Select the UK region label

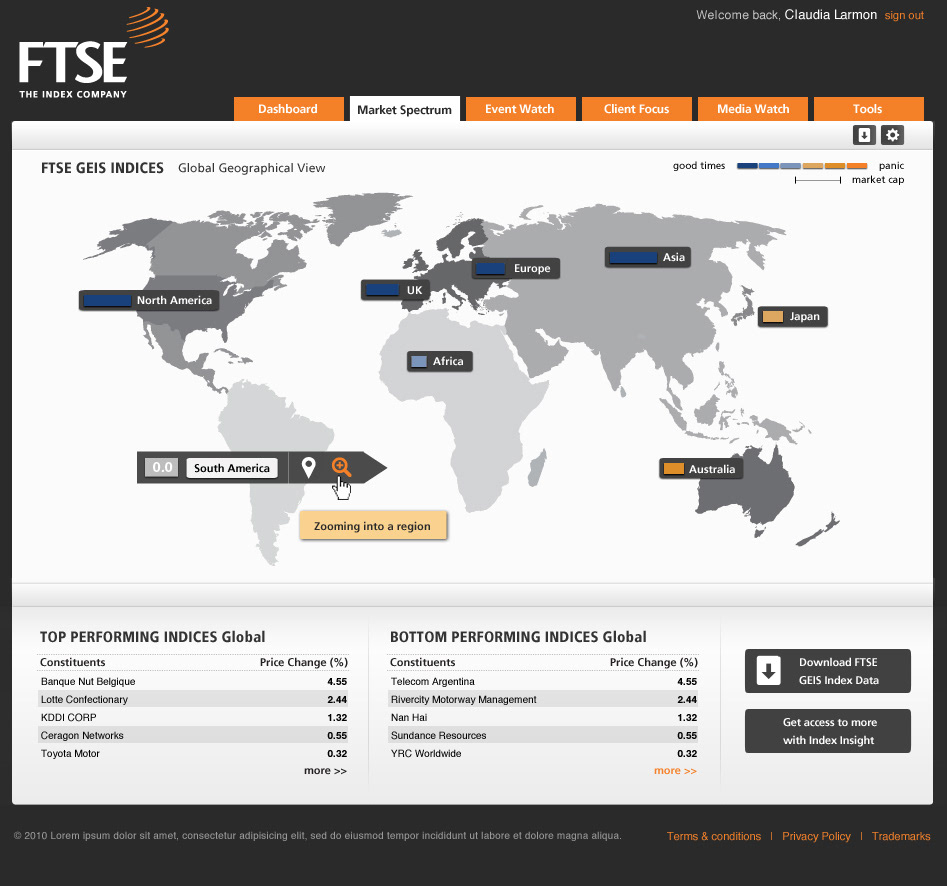tap(395, 290)
